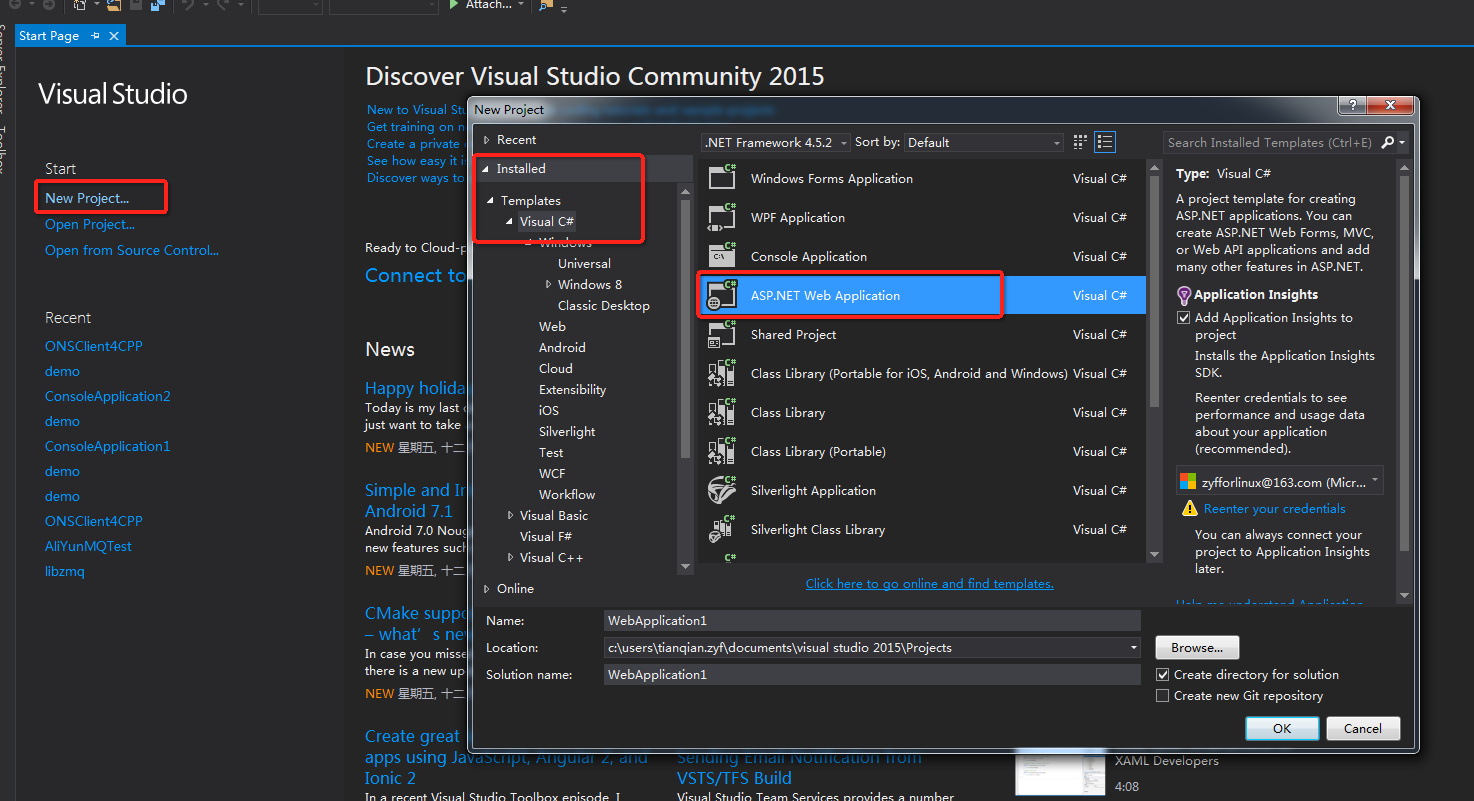
Task: Expand the Visual C++ node
Action: click(x=510, y=558)
